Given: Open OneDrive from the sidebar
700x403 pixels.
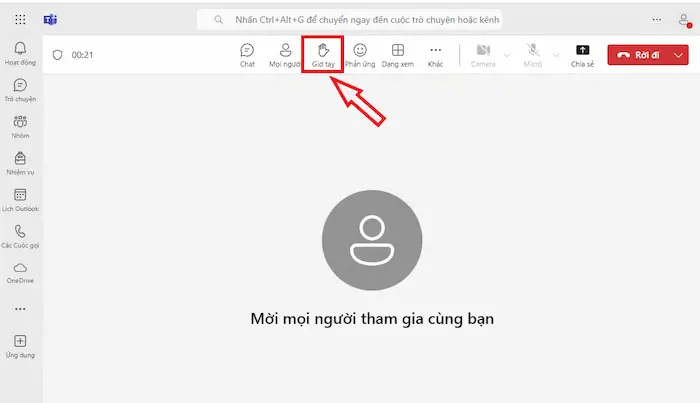Looking at the screenshot, I should [x=20, y=272].
